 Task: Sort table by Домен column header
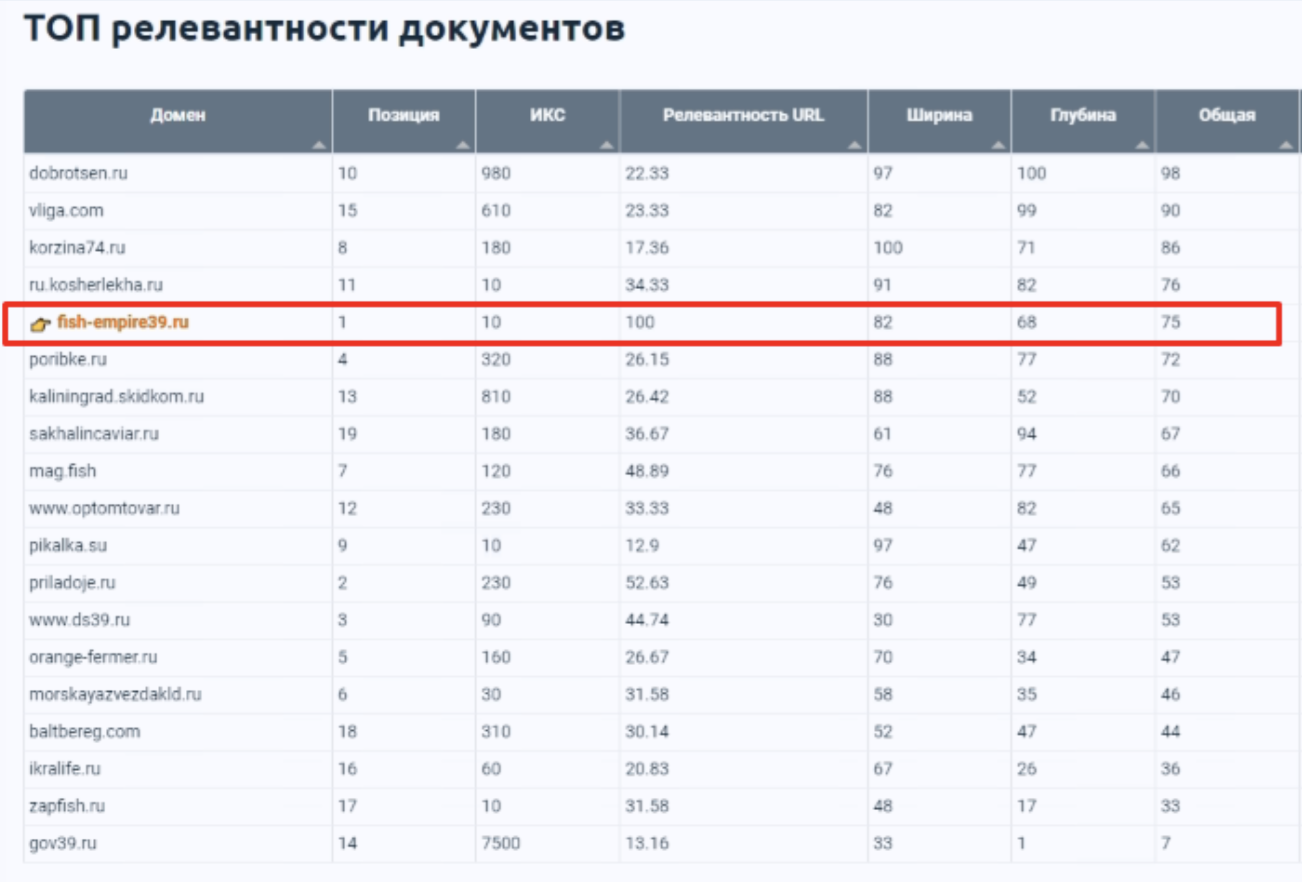[x=178, y=121]
